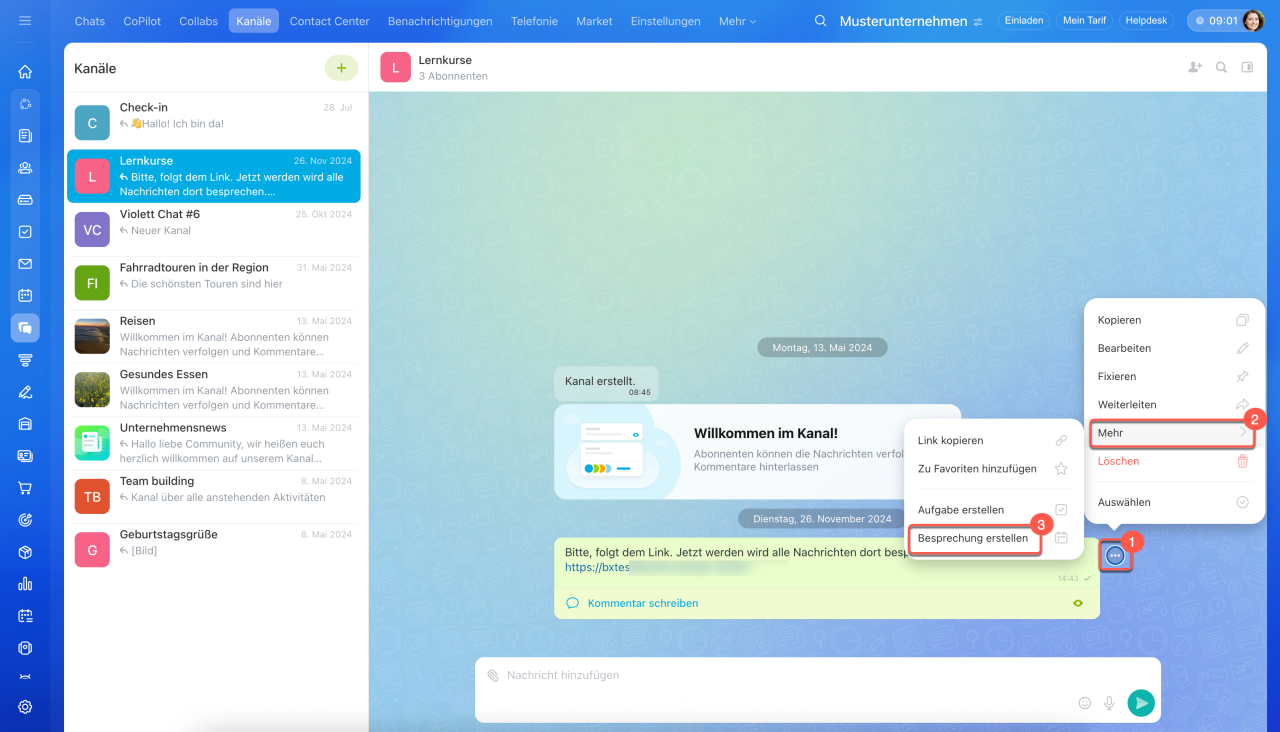Open the Telefonie tab
1280x732 pixels.
coord(534,21)
